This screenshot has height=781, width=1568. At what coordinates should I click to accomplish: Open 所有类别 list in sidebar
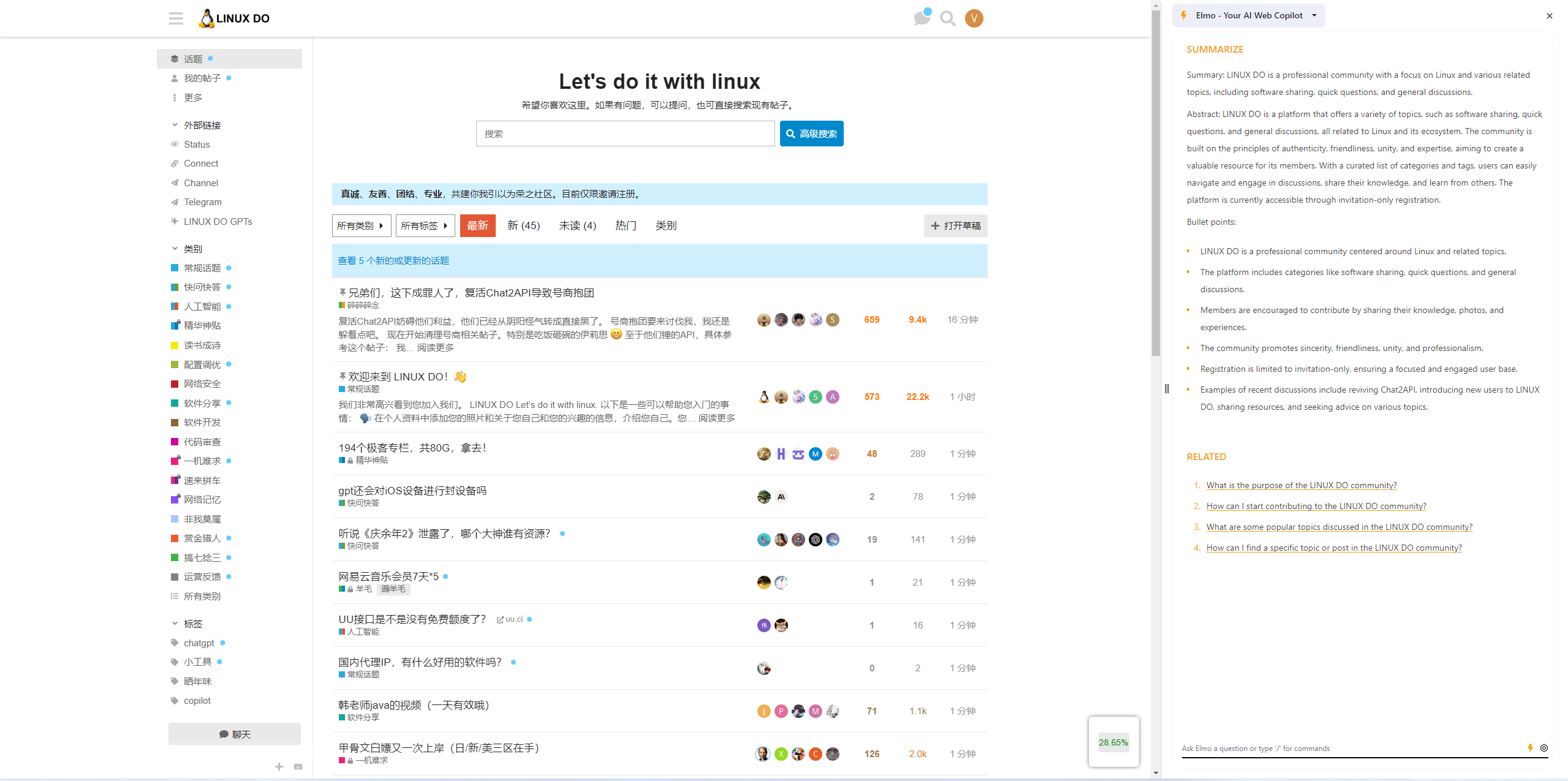(196, 597)
